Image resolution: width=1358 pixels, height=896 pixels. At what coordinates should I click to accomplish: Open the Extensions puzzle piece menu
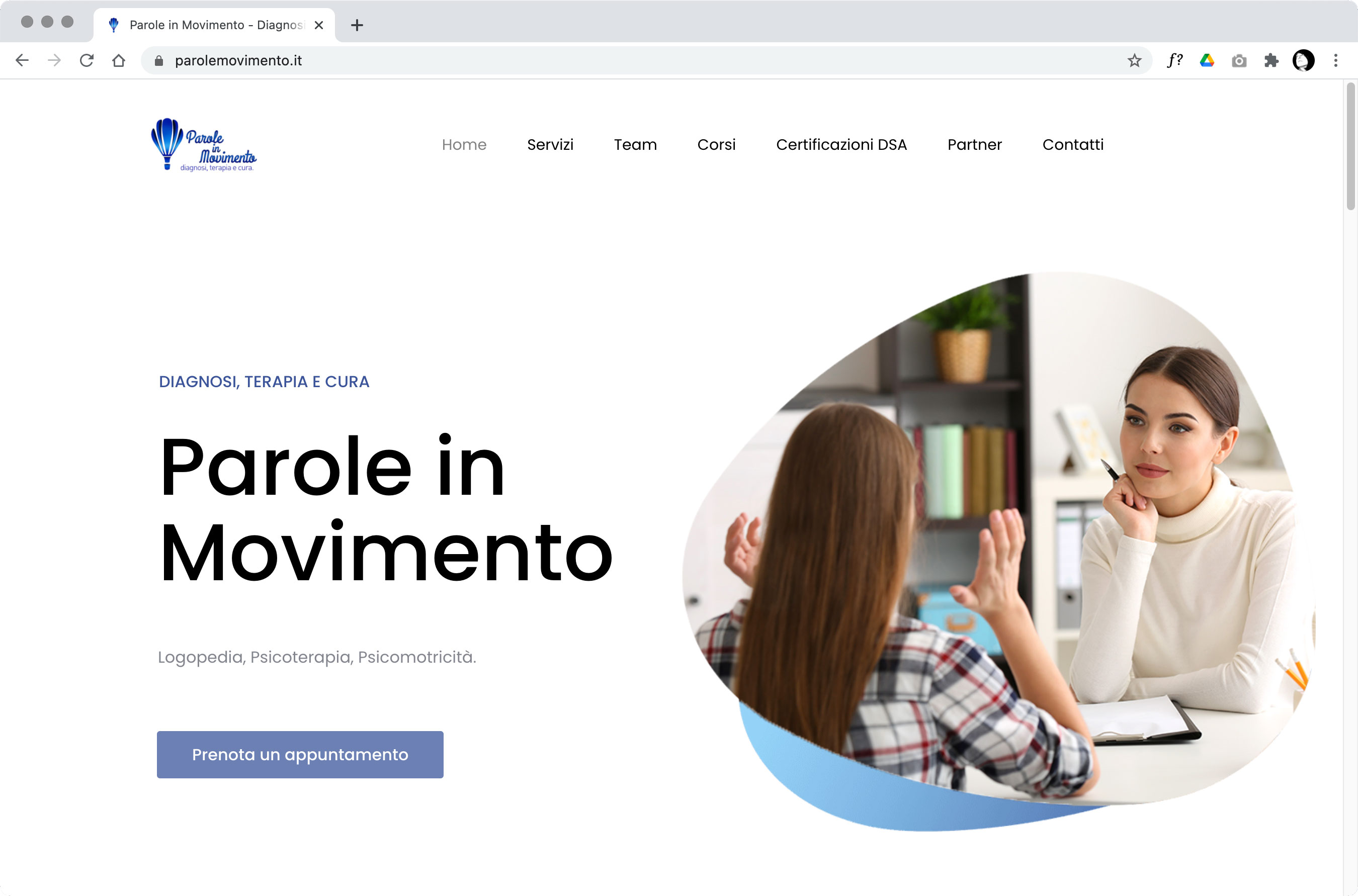coord(1271,60)
